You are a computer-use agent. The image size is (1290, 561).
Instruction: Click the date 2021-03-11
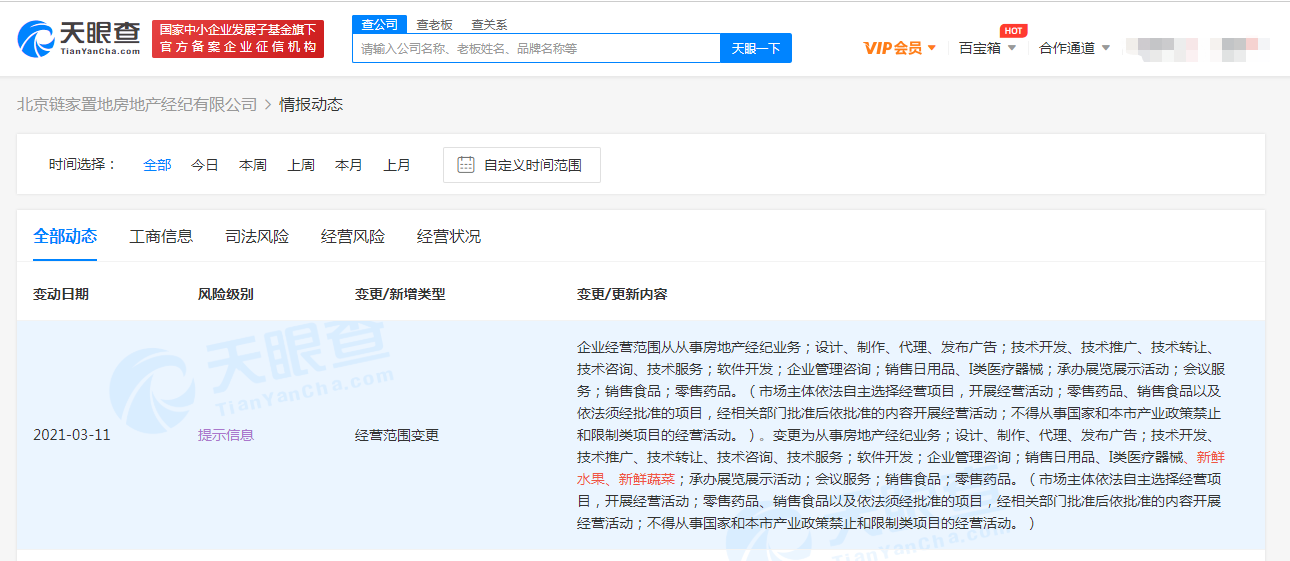pyautogui.click(x=72, y=435)
